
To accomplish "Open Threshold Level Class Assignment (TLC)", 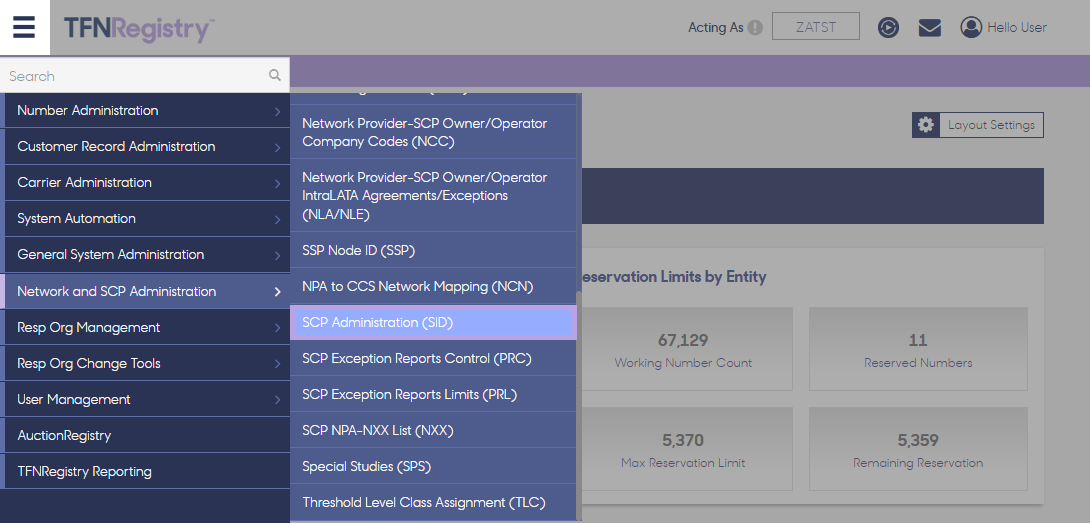I will click(x=433, y=503).
